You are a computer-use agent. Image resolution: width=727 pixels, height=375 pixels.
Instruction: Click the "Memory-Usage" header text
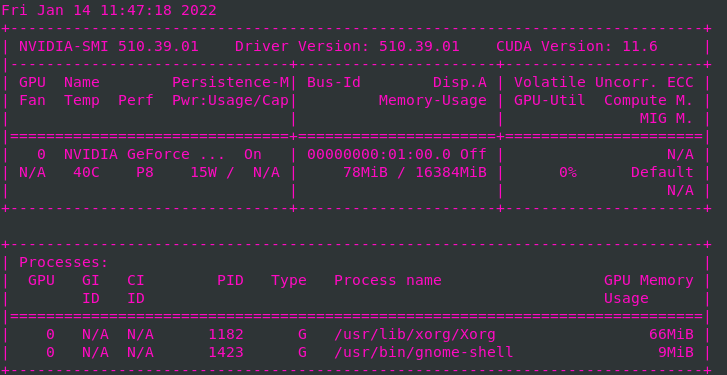point(433,101)
